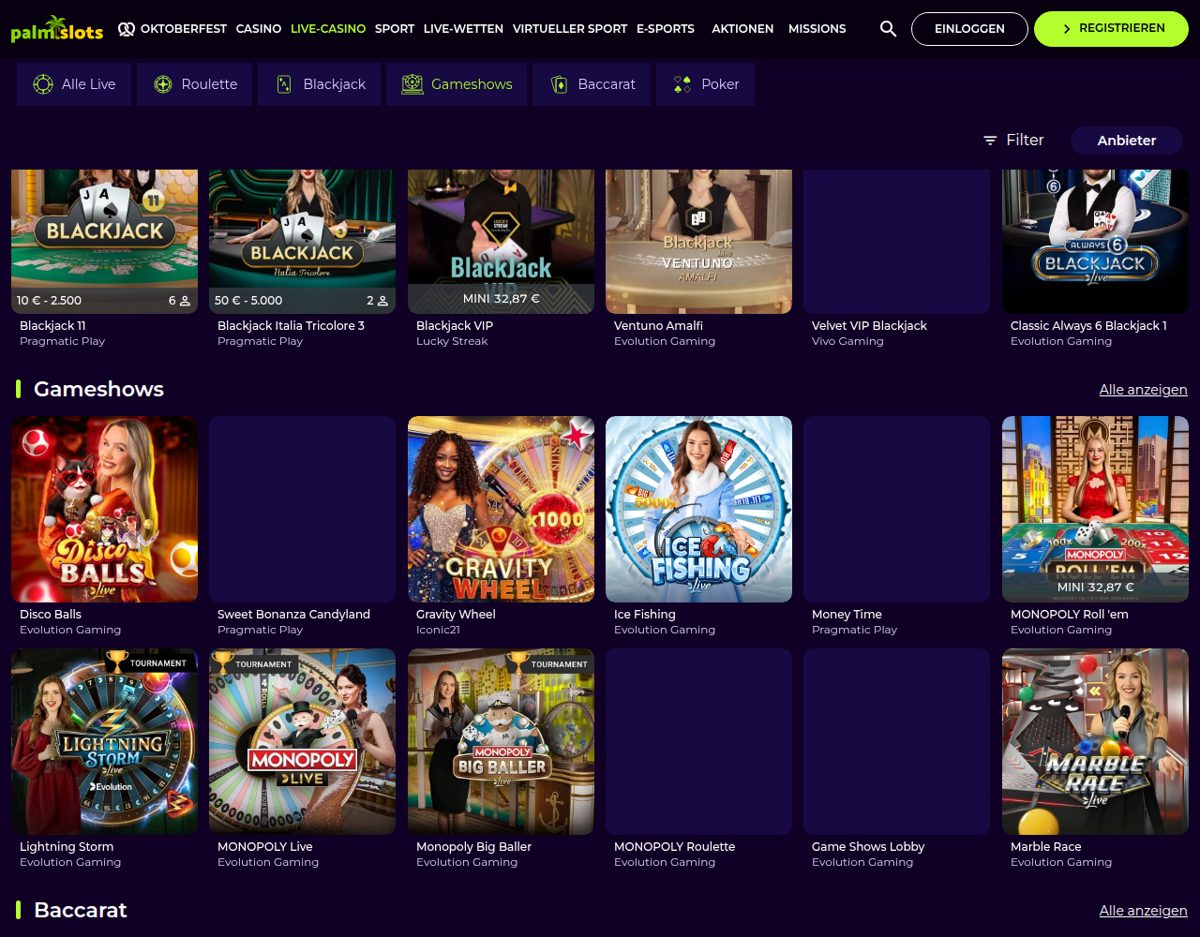This screenshot has width=1200, height=937.
Task: Click the Baccarat card icon
Action: click(559, 84)
